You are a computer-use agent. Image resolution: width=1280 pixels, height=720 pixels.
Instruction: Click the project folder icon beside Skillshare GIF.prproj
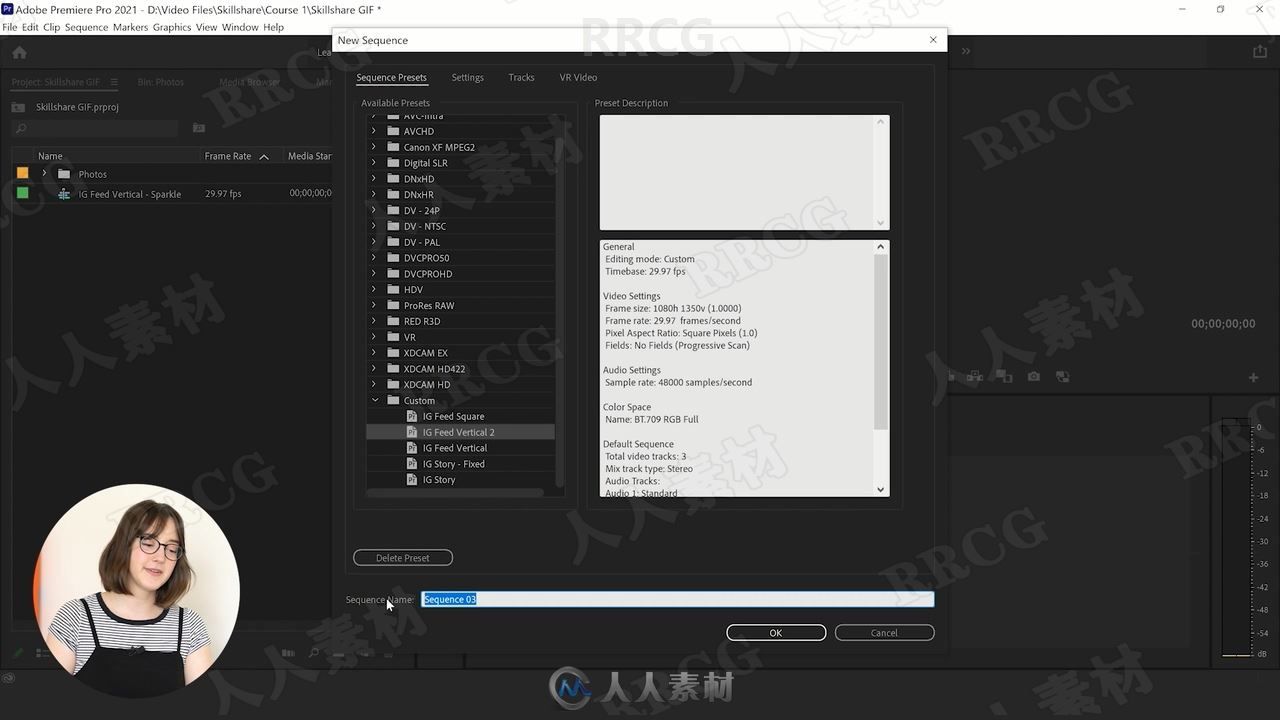tap(18, 107)
